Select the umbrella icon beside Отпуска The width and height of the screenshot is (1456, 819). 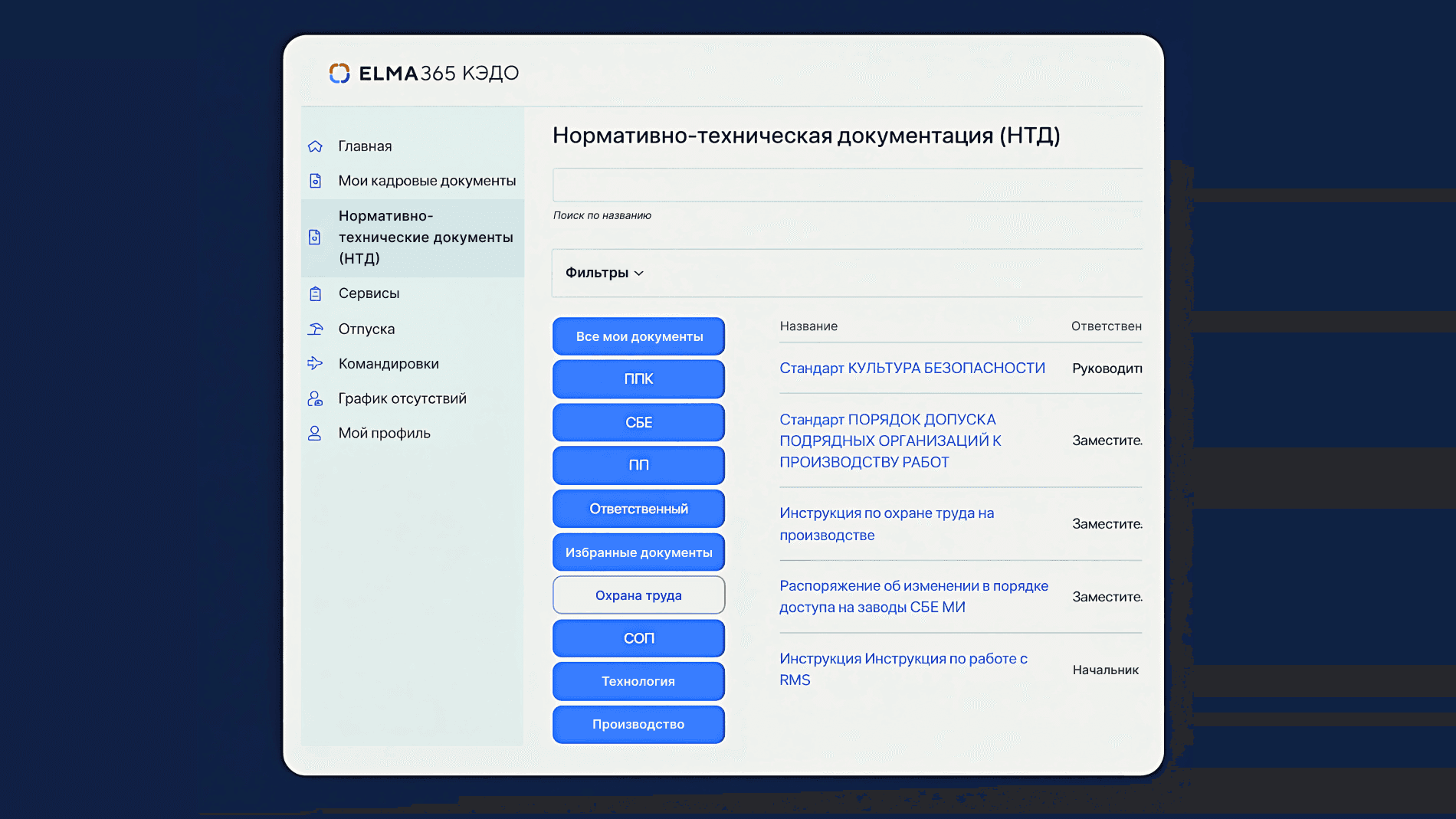[x=315, y=329]
